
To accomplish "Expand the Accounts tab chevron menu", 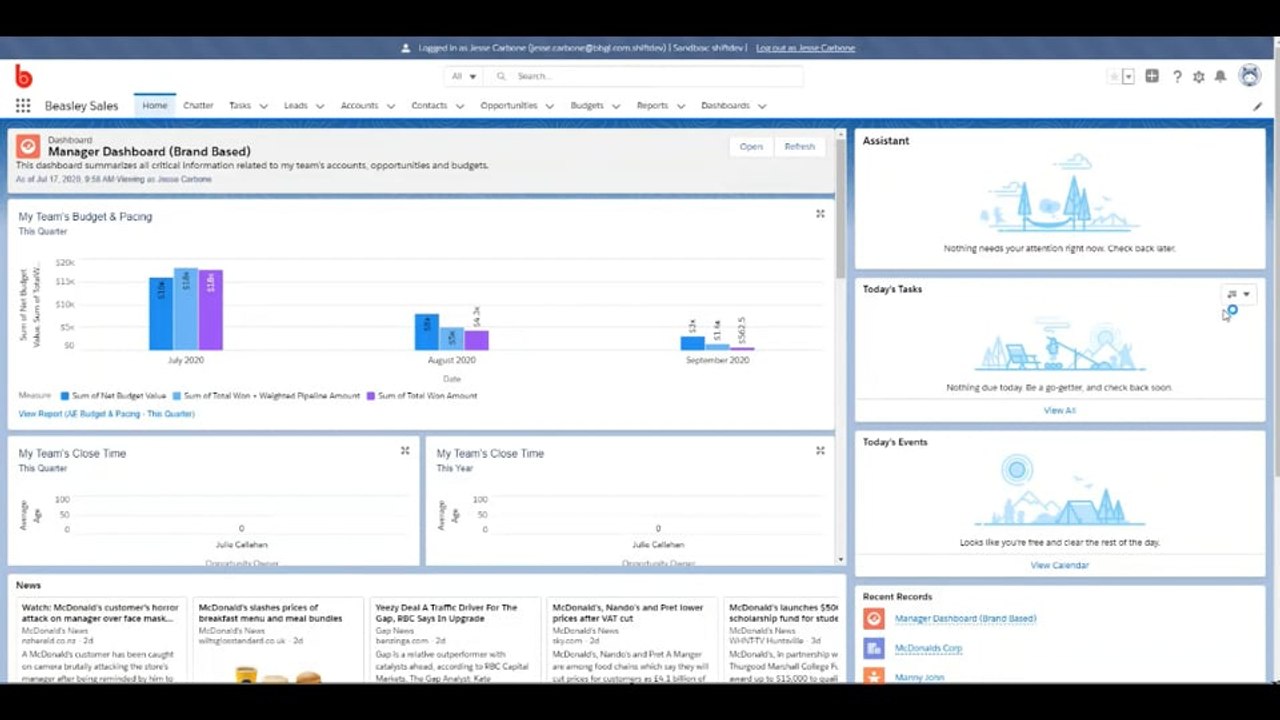I will point(390,106).
